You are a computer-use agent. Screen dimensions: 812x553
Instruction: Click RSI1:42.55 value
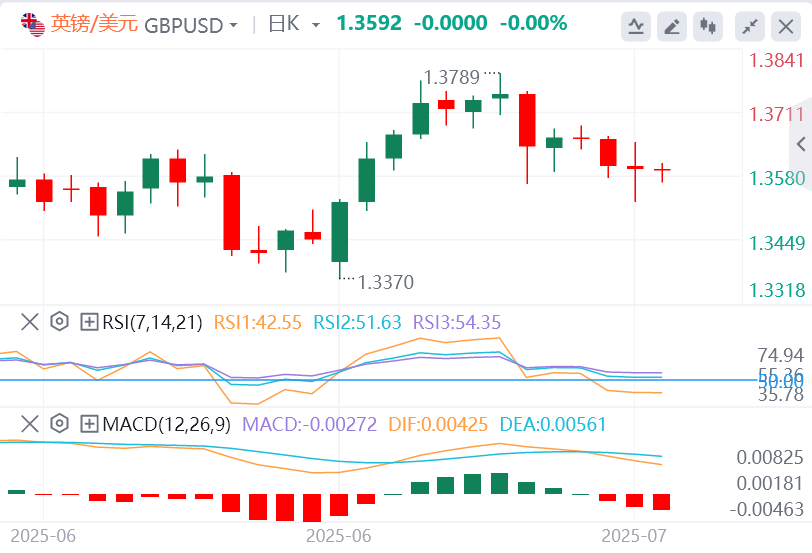[257, 322]
